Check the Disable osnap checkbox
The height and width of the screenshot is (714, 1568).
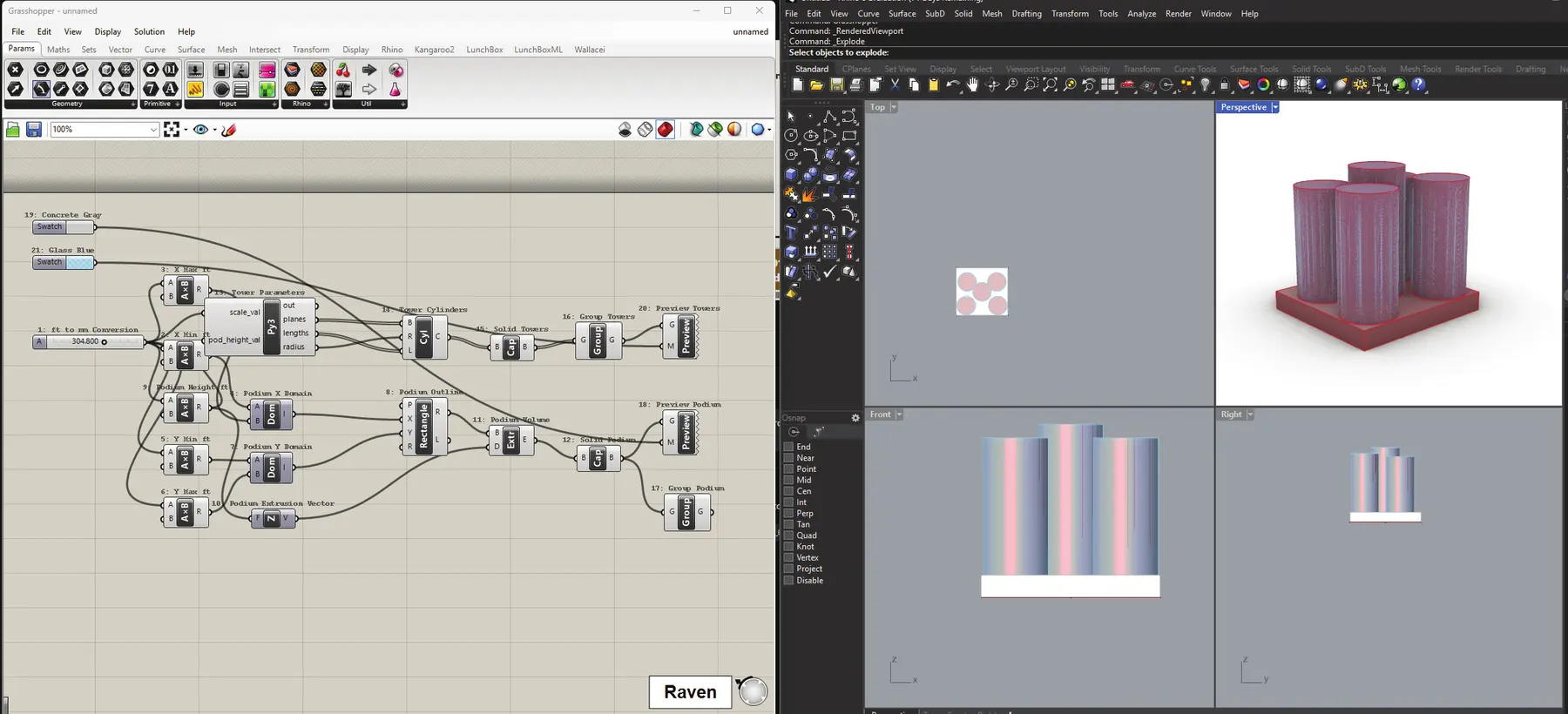pos(788,580)
